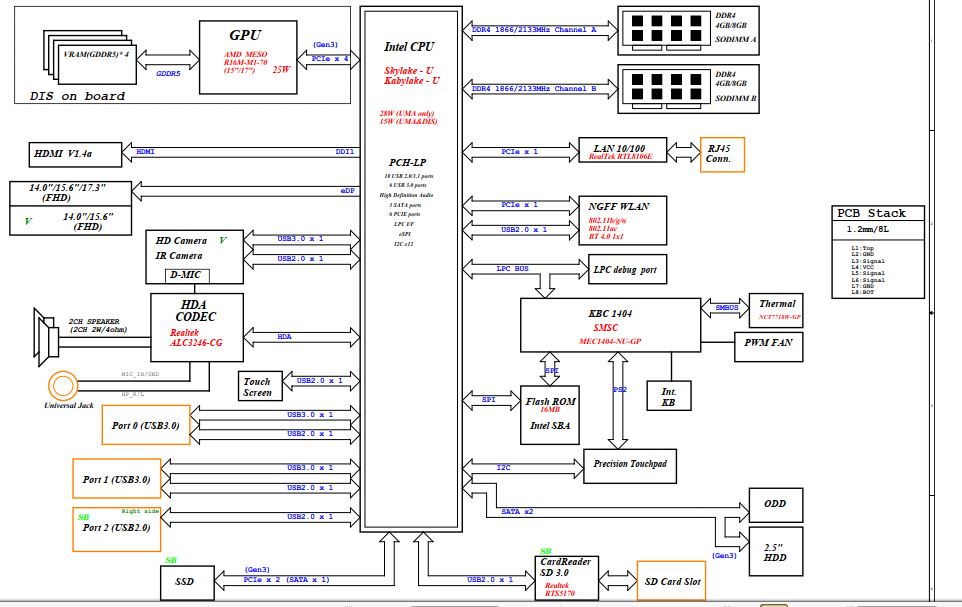
Task: Click the 'HDMI V1.4a' block
Action: click(x=75, y=154)
